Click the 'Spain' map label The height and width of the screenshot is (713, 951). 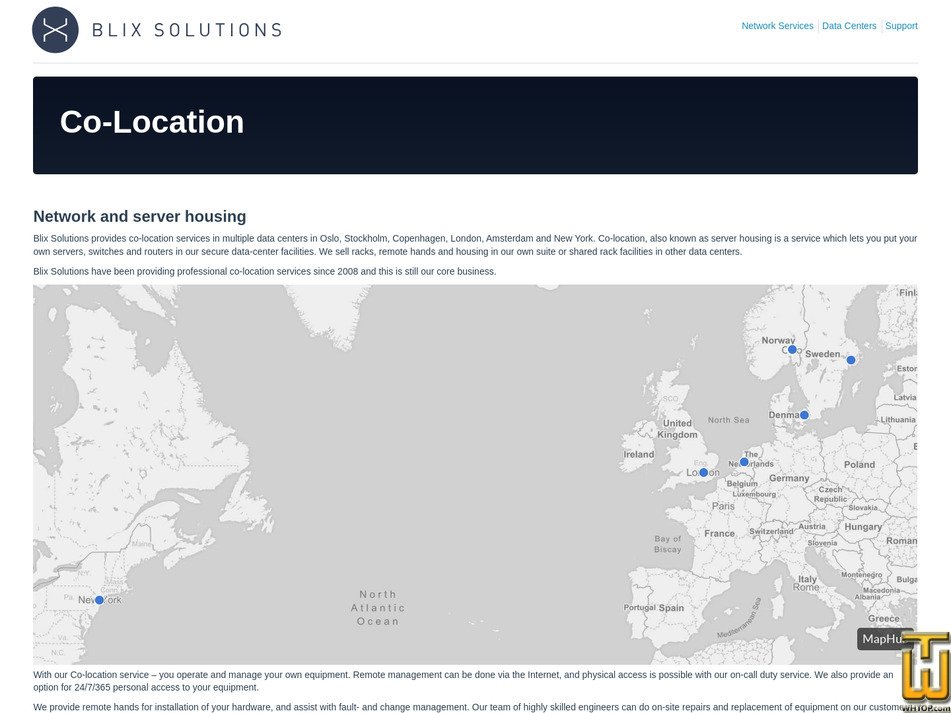[671, 608]
